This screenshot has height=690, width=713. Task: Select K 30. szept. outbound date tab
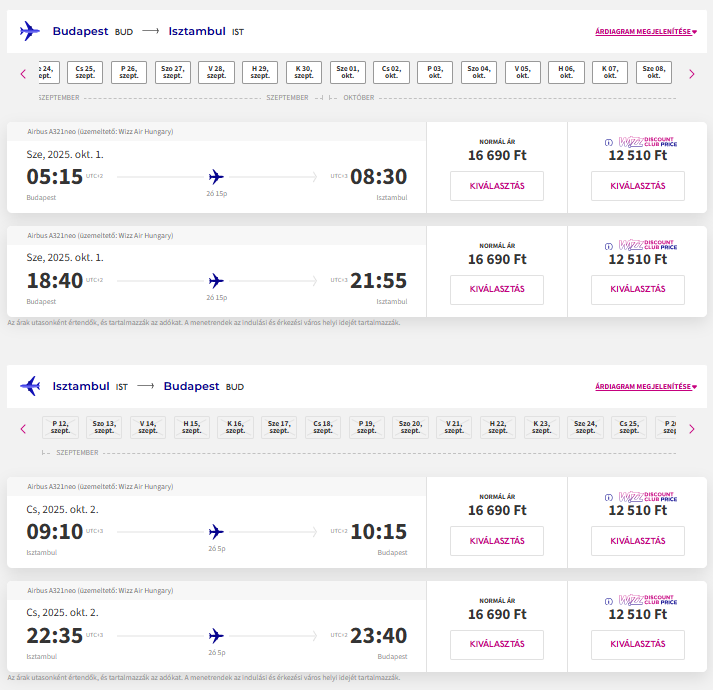pyautogui.click(x=304, y=73)
